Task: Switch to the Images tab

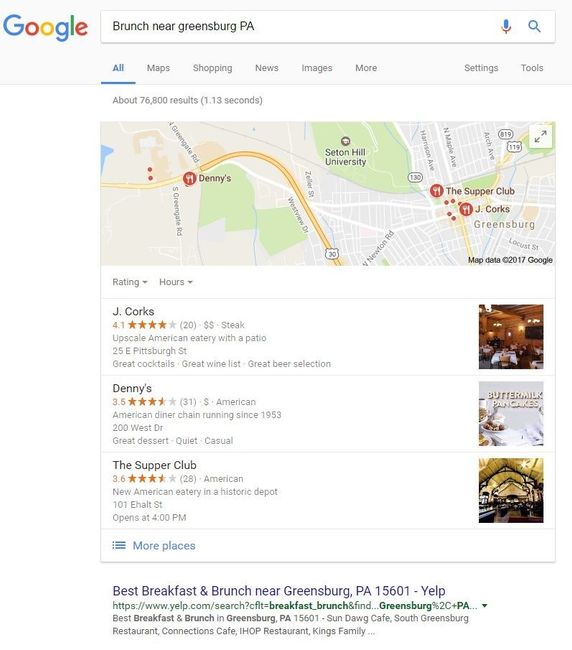Action: [317, 68]
